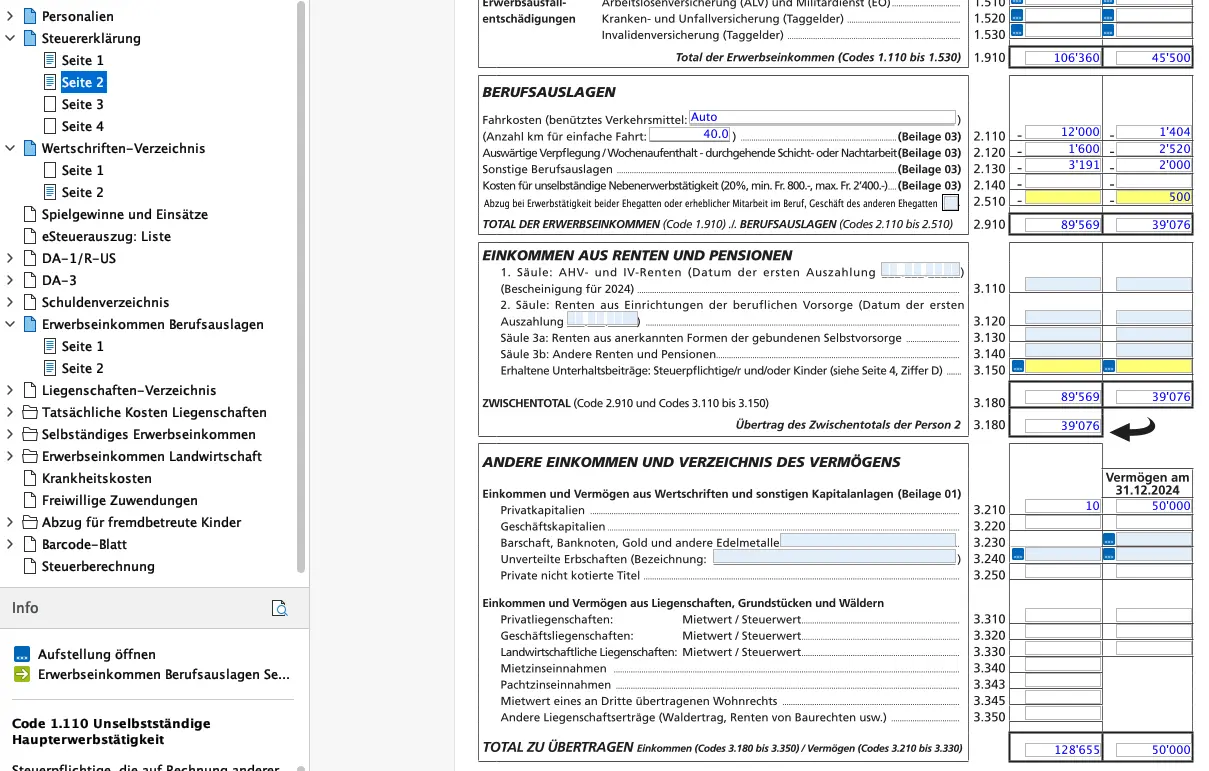Click the blue Aufstellung öffnen icon
The image size is (1209, 771).
click(22, 654)
